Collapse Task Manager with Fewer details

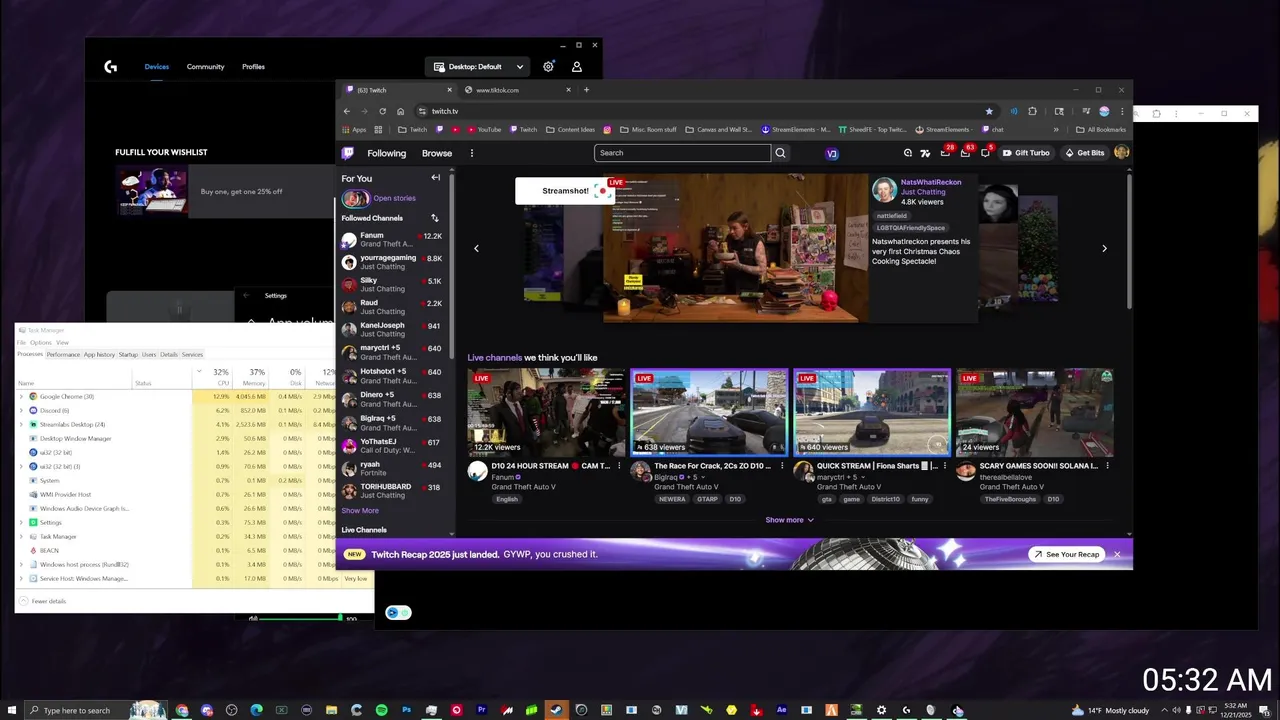(x=43, y=601)
